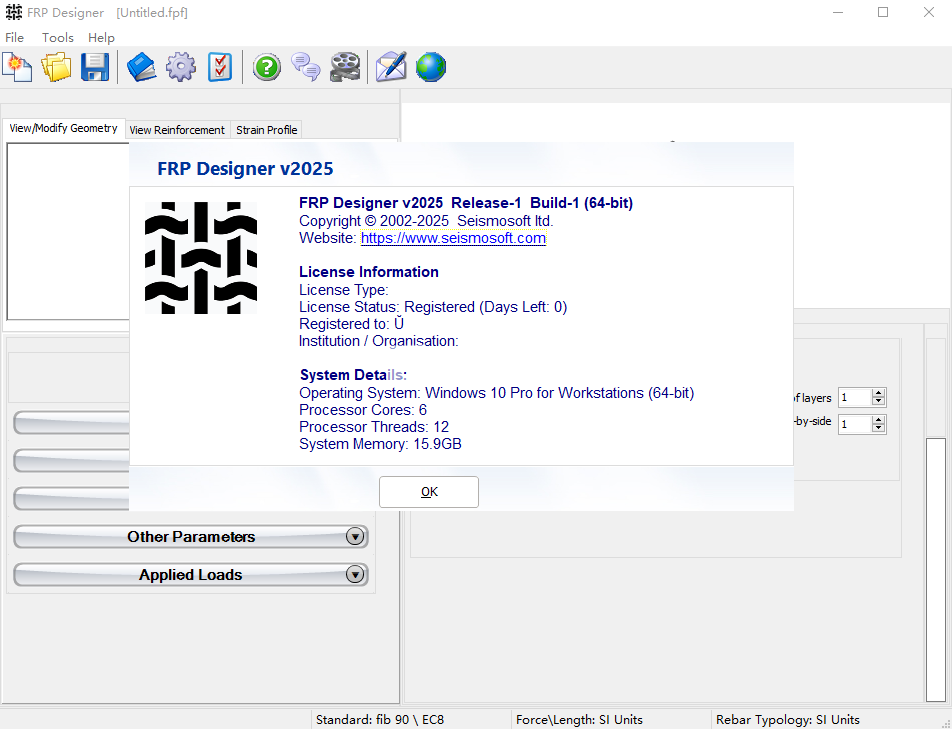Save project using the floppy disk icon

pyautogui.click(x=95, y=67)
